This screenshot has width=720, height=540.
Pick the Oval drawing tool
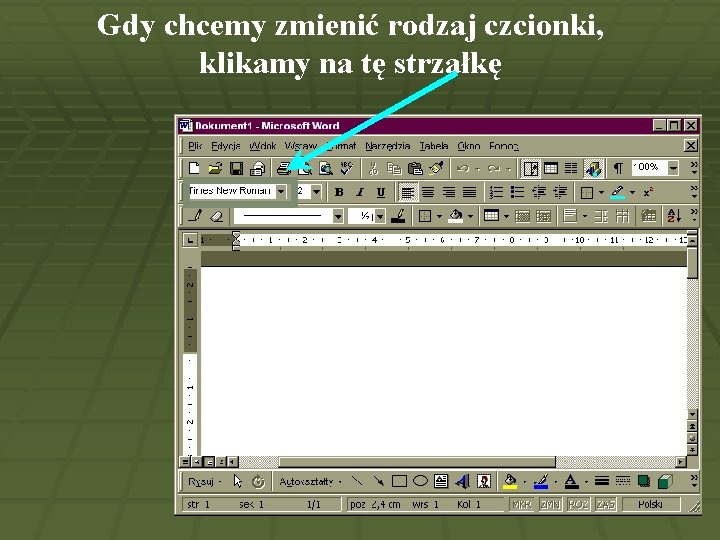[420, 481]
